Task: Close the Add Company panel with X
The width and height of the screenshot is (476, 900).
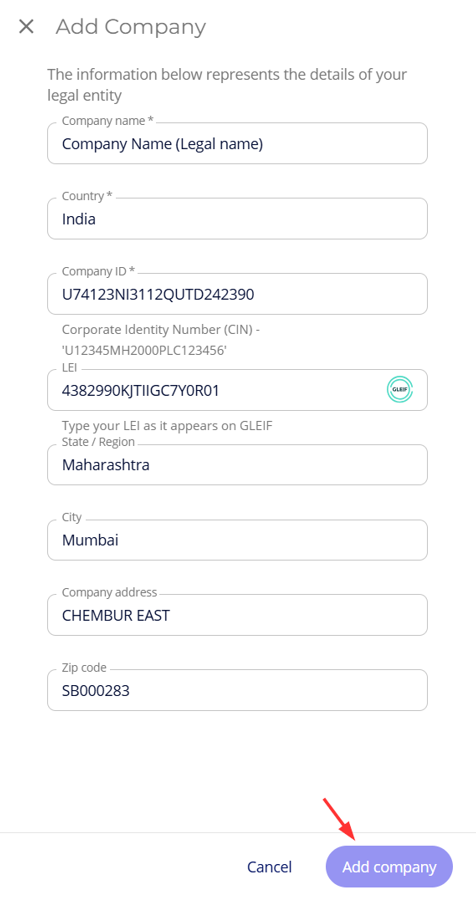Action: pos(26,26)
